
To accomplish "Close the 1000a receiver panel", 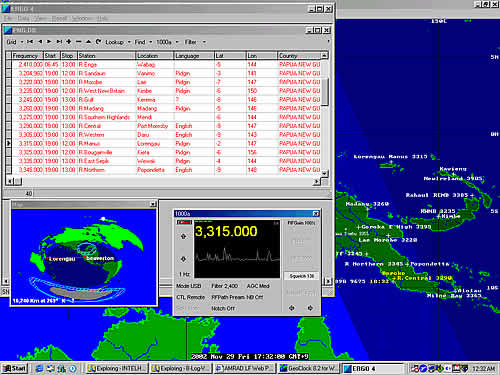I will pyautogui.click(x=316, y=213).
